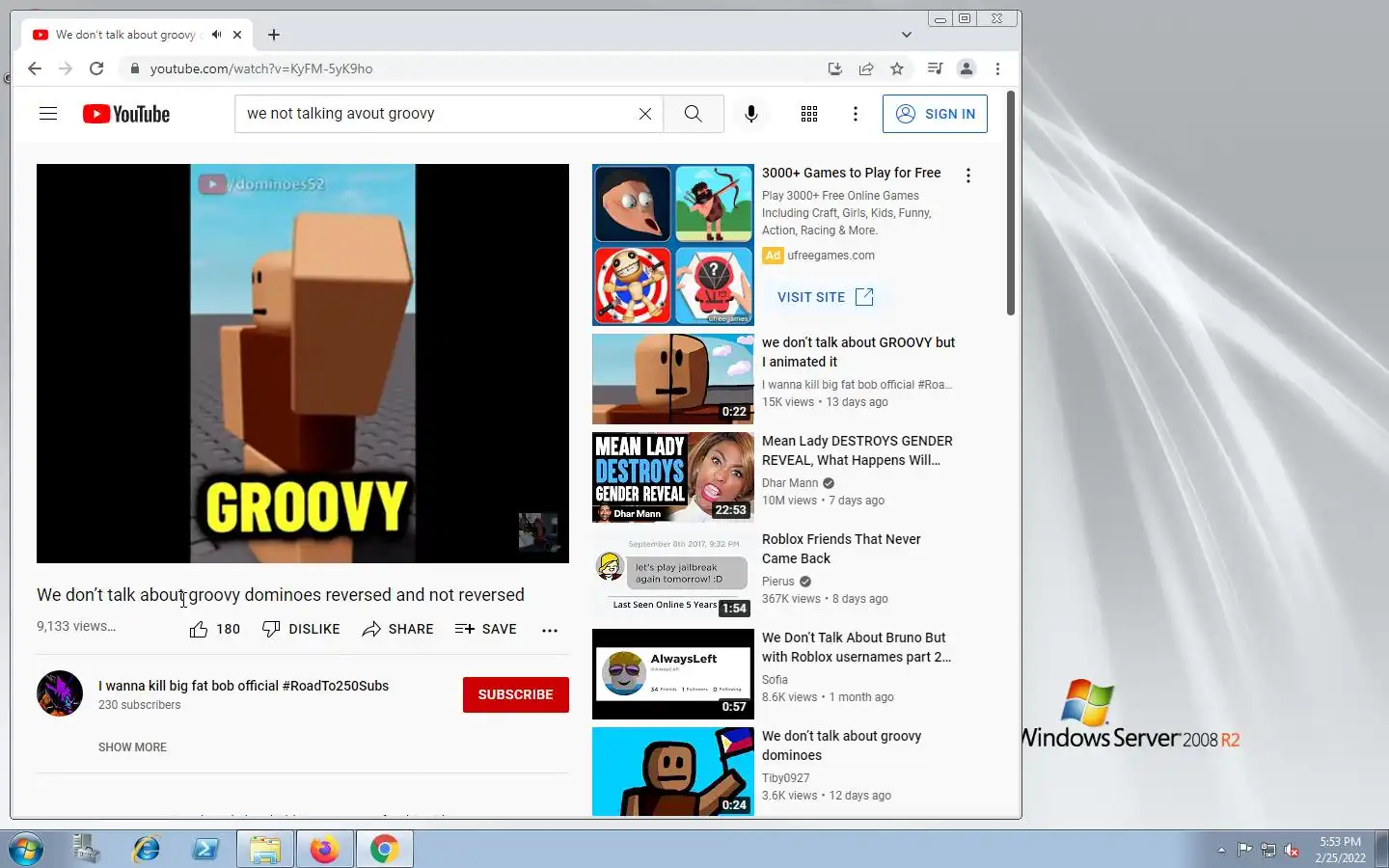This screenshot has width=1389, height=868.
Task: Open We Don't Talk About Bruno thumbnail
Action: point(672,674)
